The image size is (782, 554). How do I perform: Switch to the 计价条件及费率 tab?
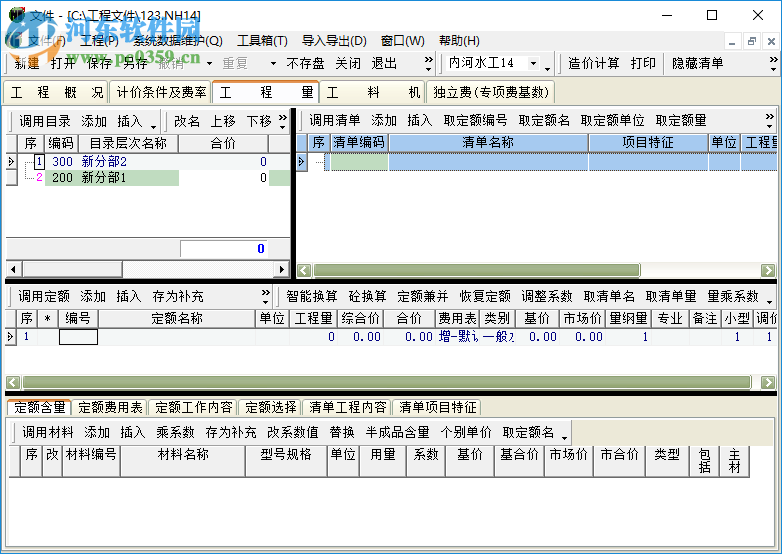[161, 92]
